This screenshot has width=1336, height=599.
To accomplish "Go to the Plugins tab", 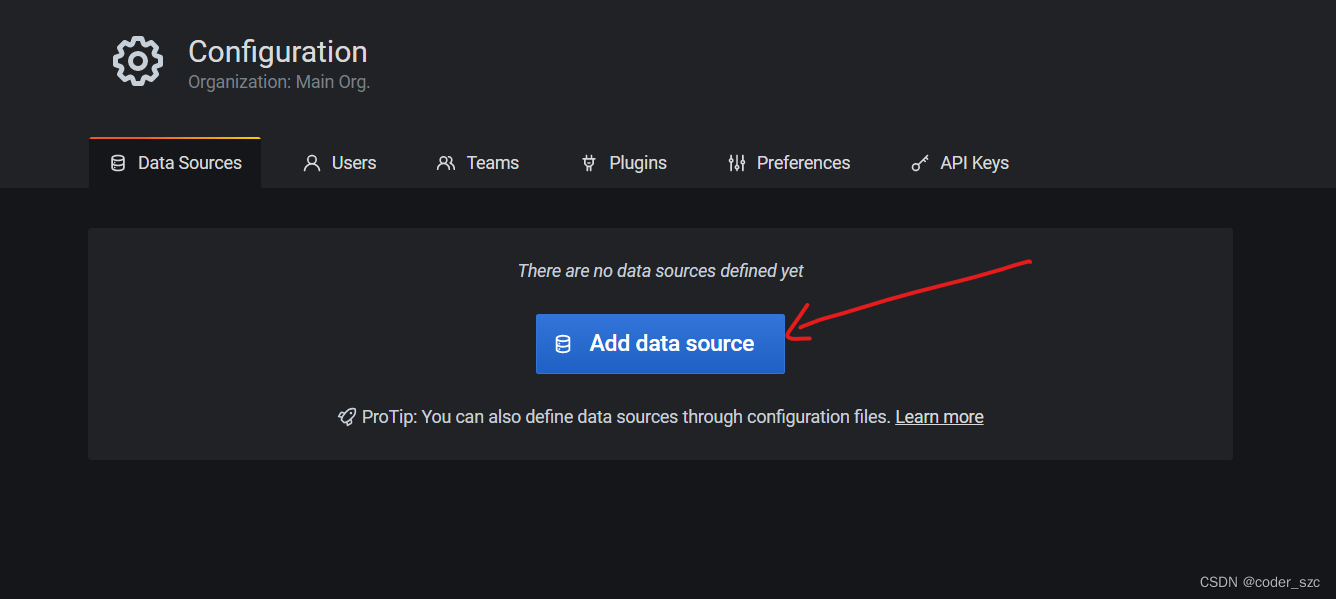I will point(624,163).
